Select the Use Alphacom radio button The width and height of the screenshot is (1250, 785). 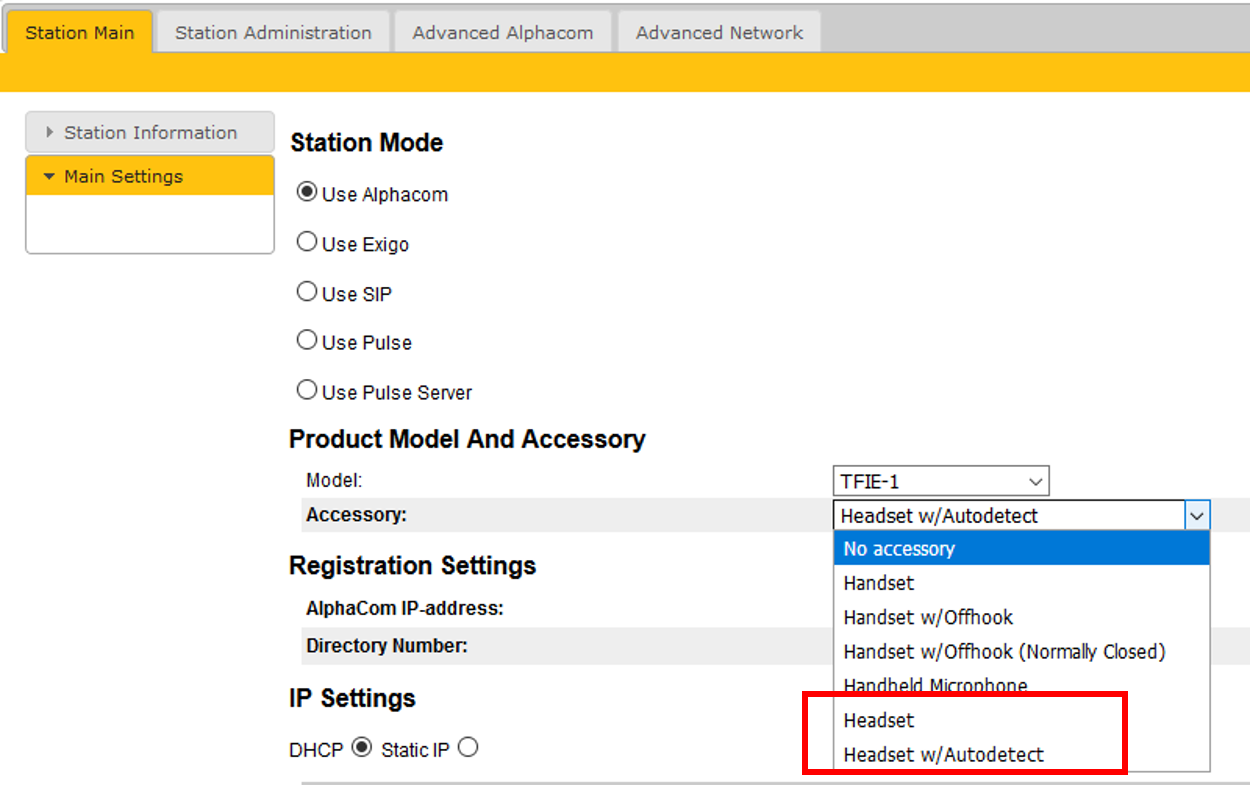click(x=307, y=193)
